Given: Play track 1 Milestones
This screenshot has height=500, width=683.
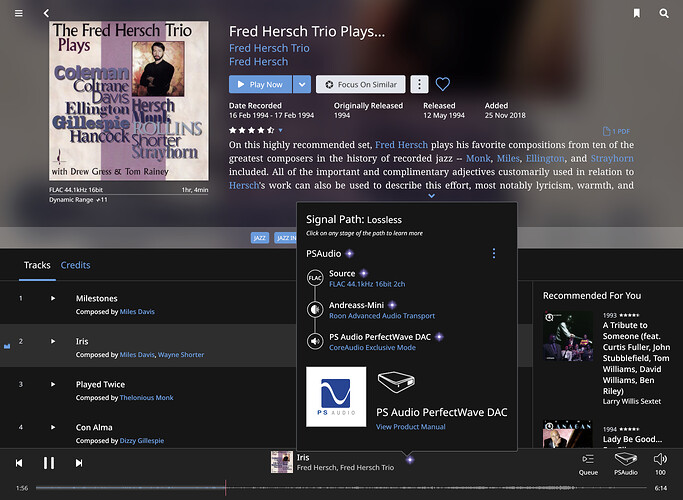Looking at the screenshot, I should (53, 298).
